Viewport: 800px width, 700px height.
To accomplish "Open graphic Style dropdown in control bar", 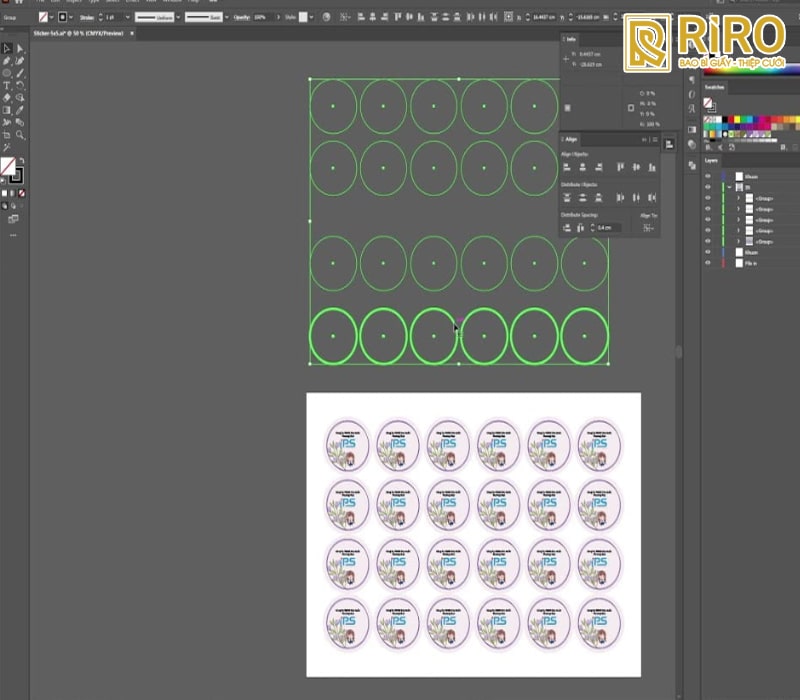I will click(x=311, y=17).
